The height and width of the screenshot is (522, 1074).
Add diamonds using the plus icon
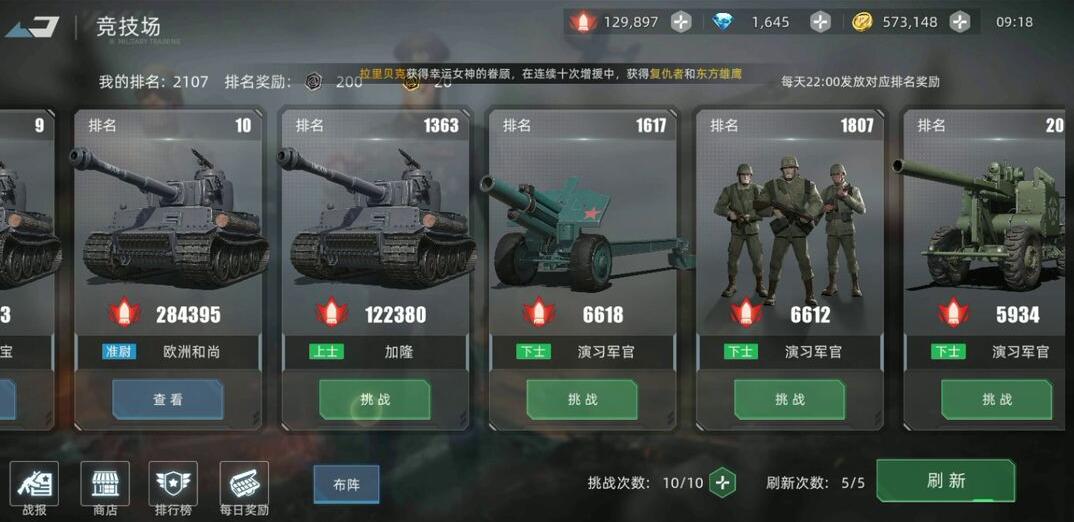pyautogui.click(x=821, y=22)
